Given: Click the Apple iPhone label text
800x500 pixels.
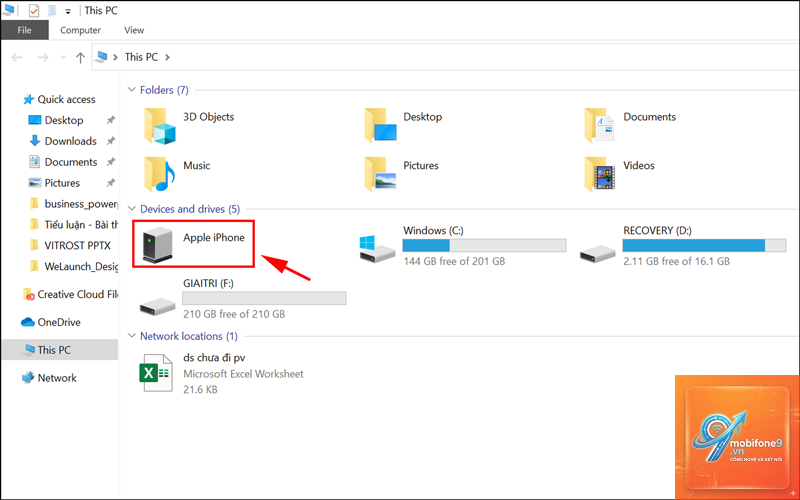Looking at the screenshot, I should [x=214, y=238].
